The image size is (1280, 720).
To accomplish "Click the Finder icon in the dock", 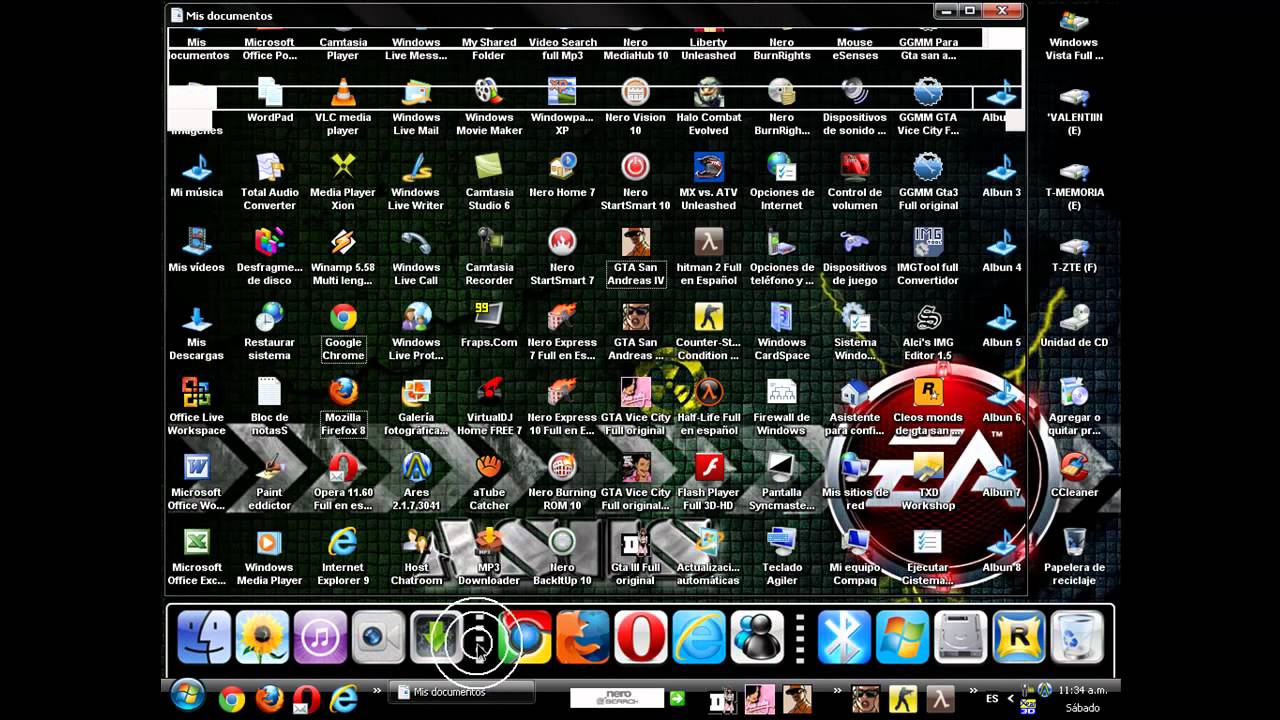I will [x=204, y=637].
